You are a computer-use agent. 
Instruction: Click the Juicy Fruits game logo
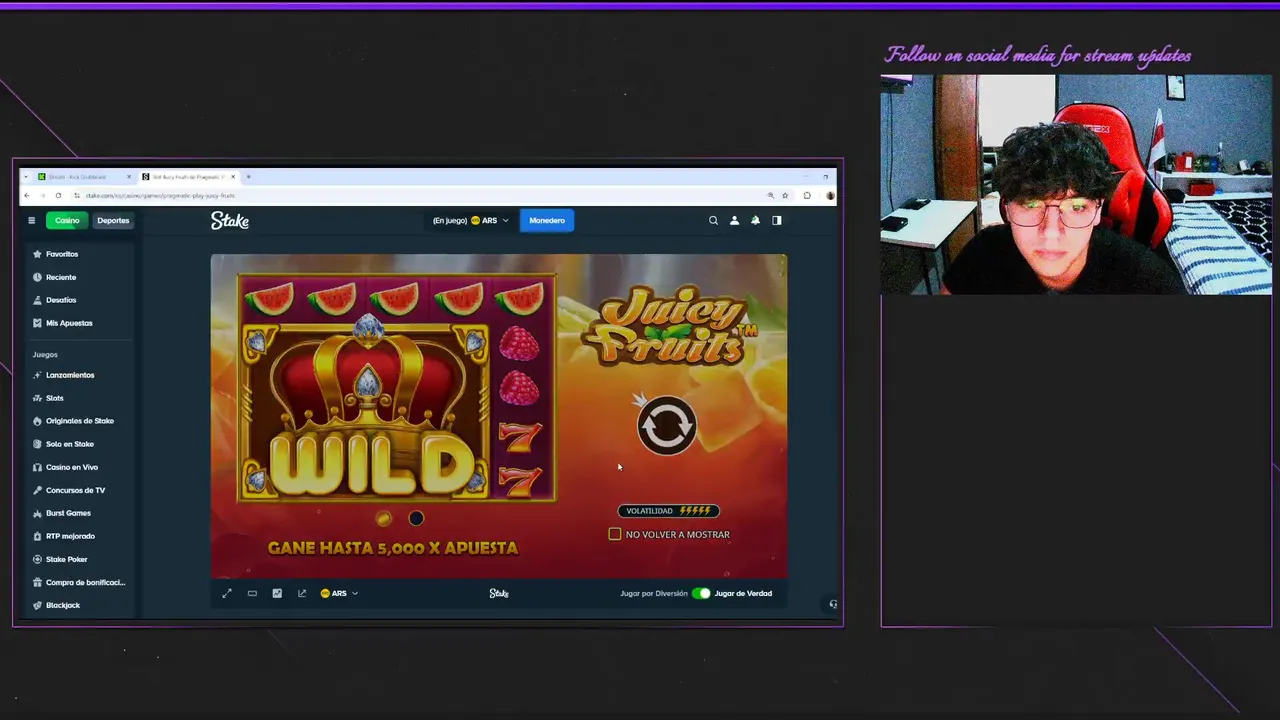coord(668,327)
